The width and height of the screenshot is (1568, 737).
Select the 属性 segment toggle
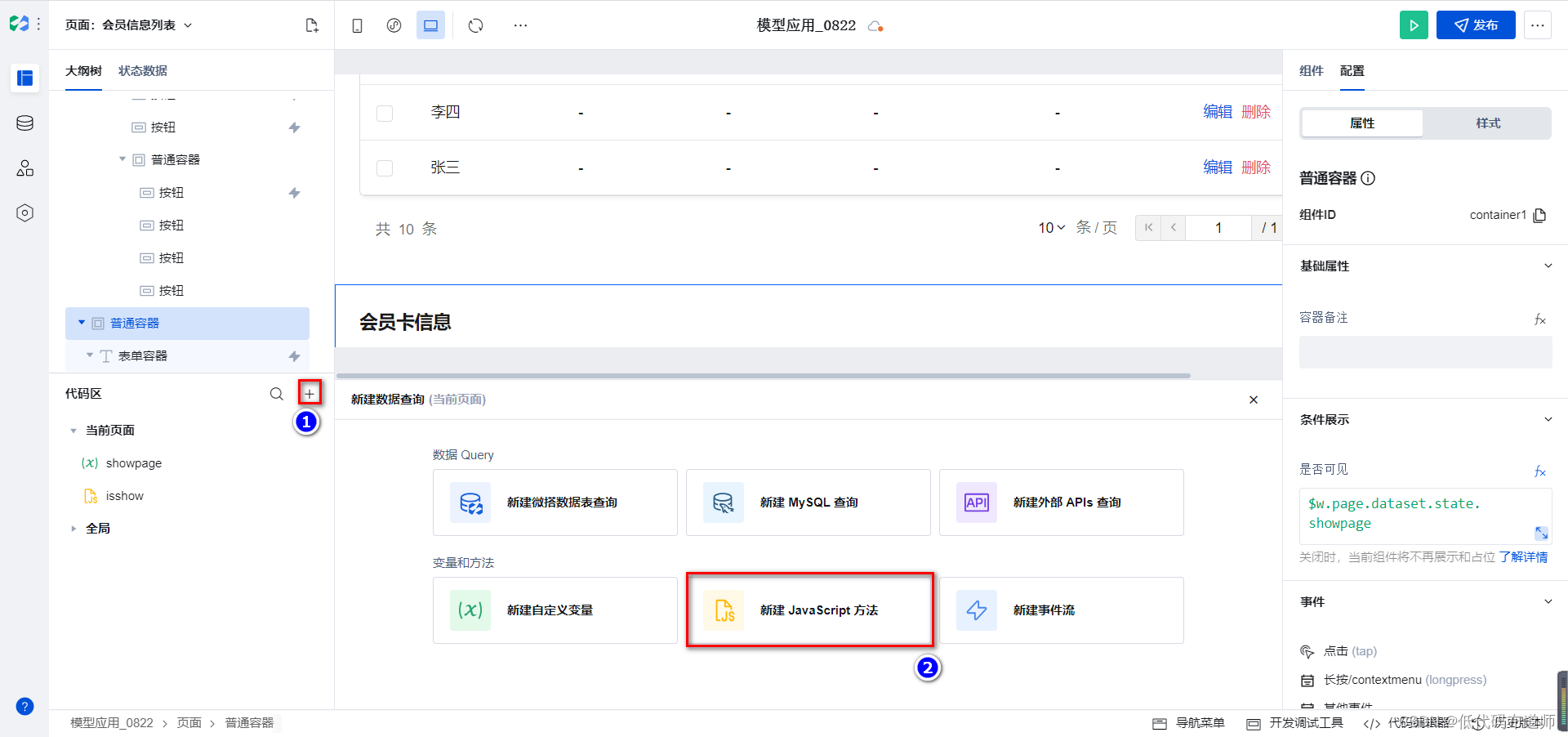(1362, 123)
